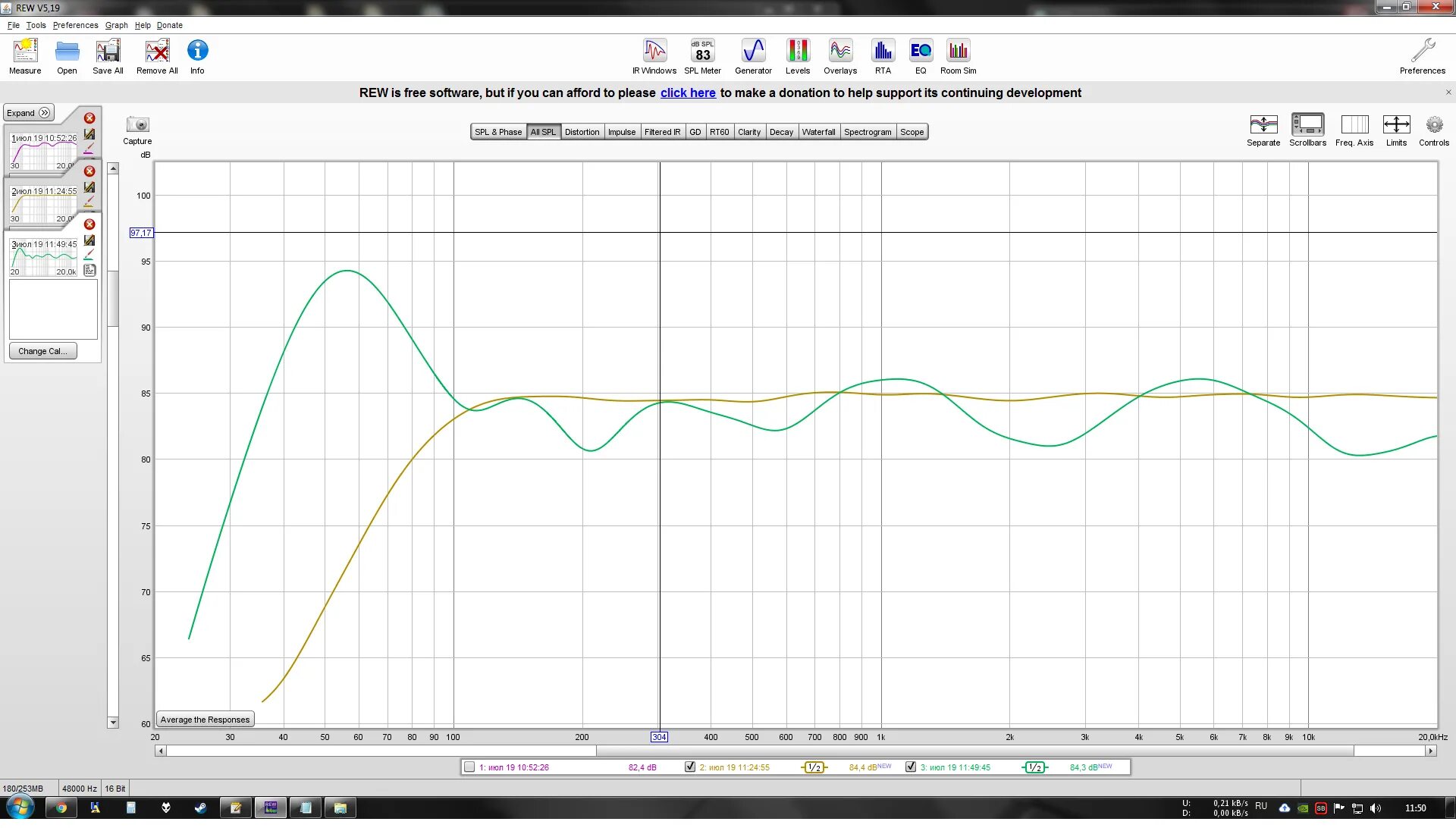Switch to the Waterfall tab

pyautogui.click(x=818, y=132)
